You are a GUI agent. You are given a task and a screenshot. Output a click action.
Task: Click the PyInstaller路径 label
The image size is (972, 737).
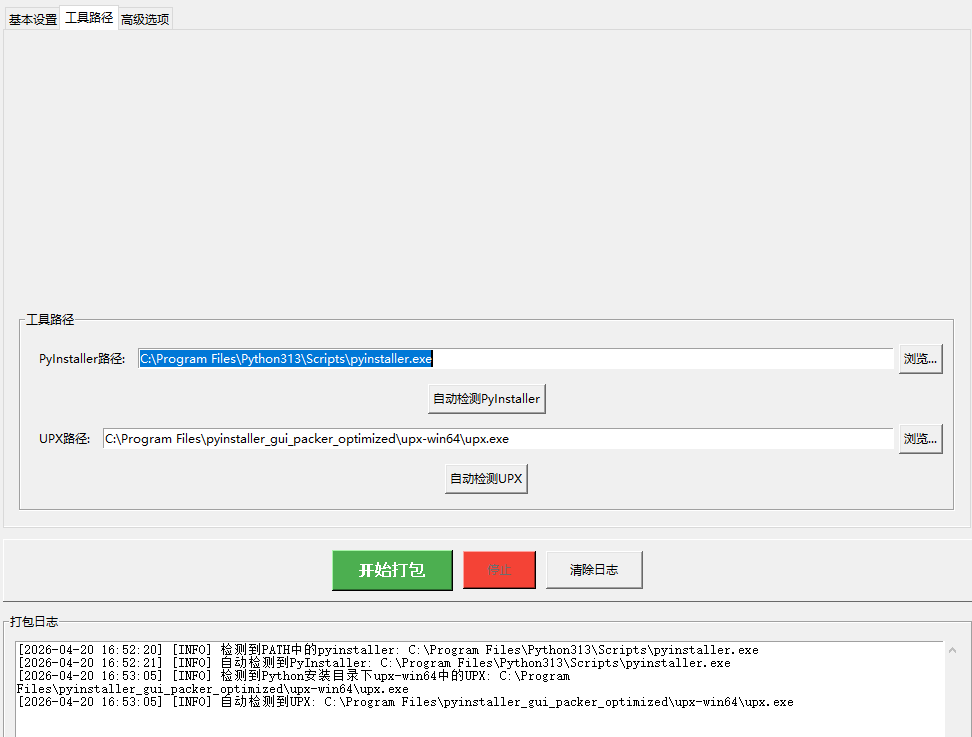[82, 359]
